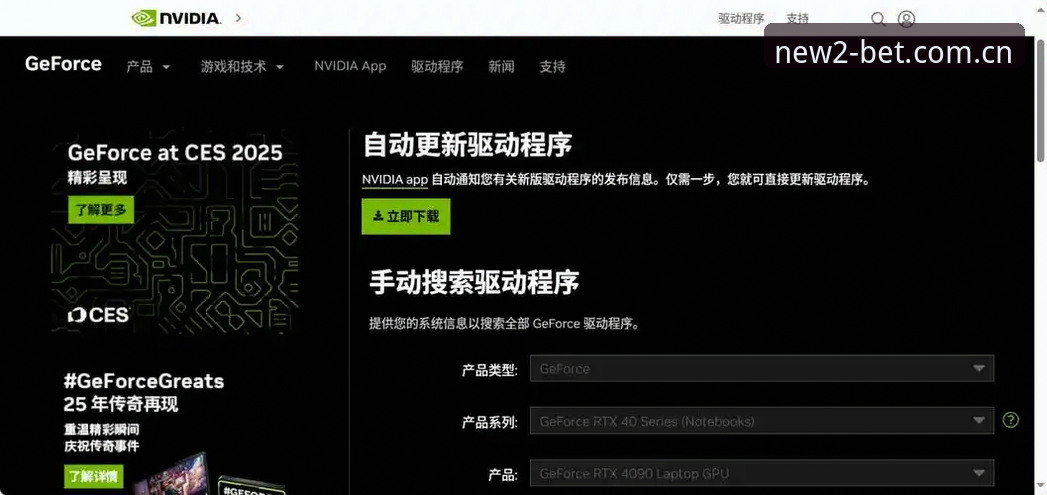This screenshot has width=1047, height=495.
Task: Click the 立即下载 download button
Action: click(x=406, y=216)
